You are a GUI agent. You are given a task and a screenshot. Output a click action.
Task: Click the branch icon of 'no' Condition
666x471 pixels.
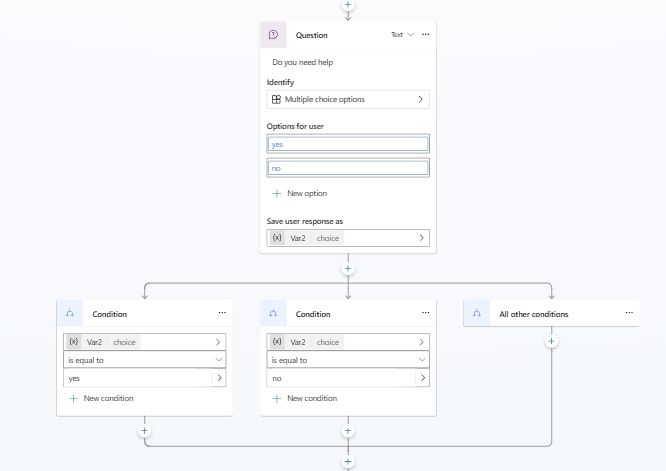point(274,313)
